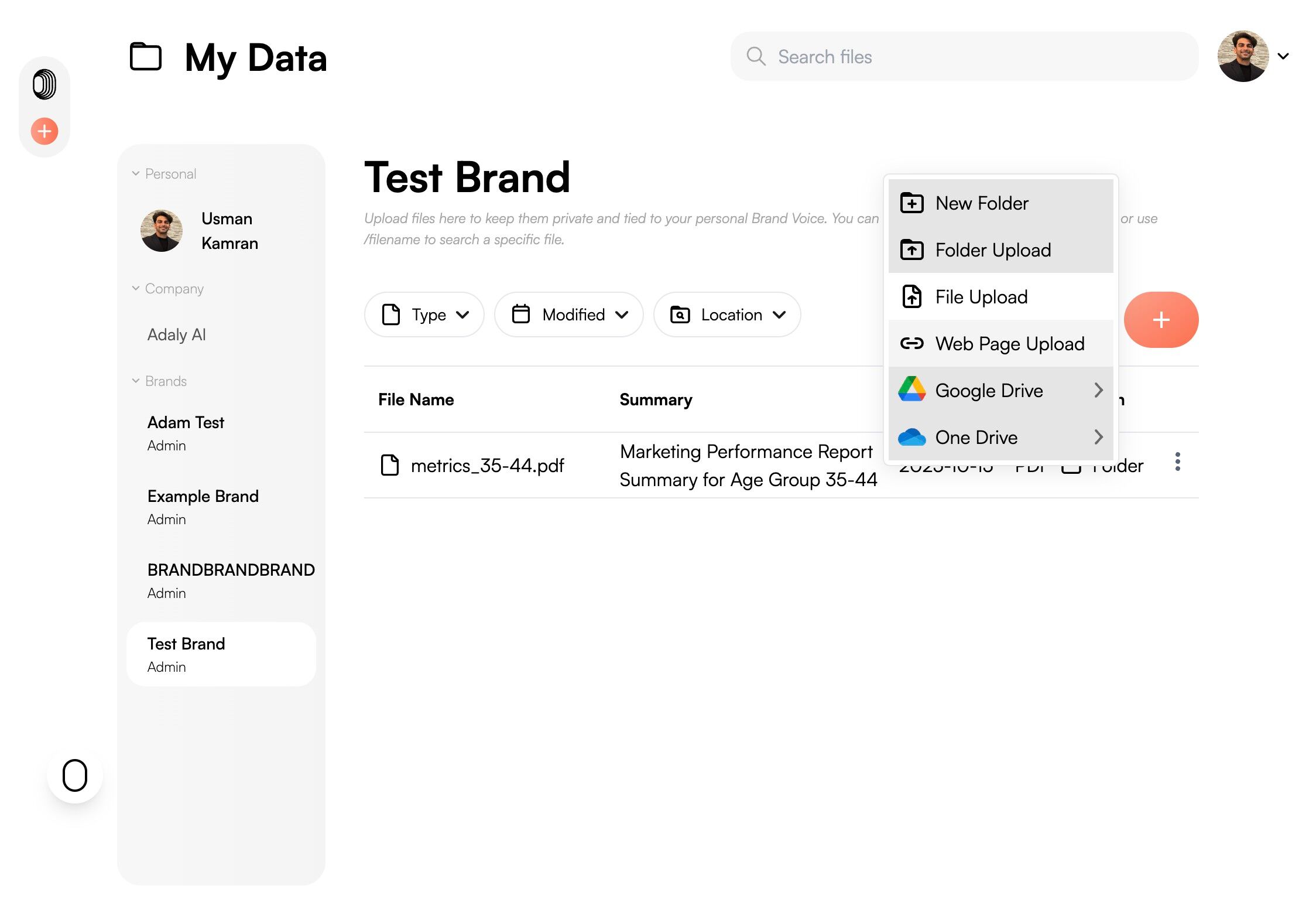Image resolution: width=1316 pixels, height=916 pixels.
Task: Click the Search files input field
Action: pyautogui.click(x=965, y=57)
